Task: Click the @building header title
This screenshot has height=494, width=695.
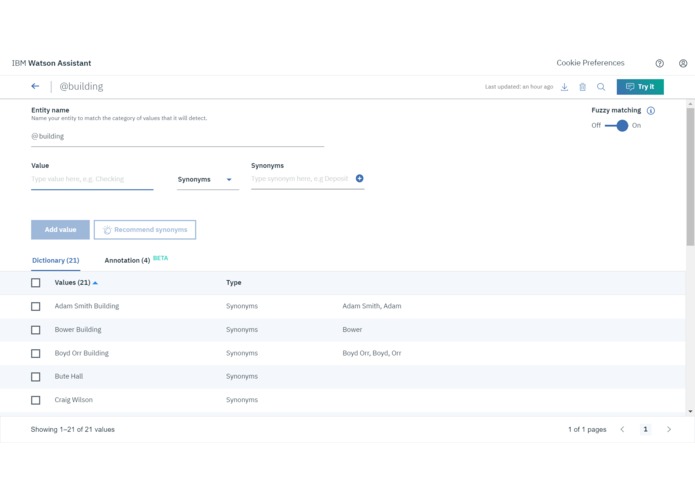Action: tap(81, 86)
